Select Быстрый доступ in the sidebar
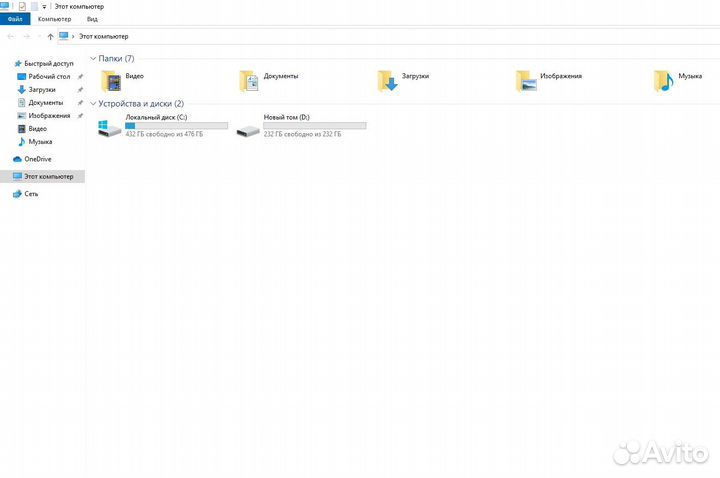 point(48,63)
